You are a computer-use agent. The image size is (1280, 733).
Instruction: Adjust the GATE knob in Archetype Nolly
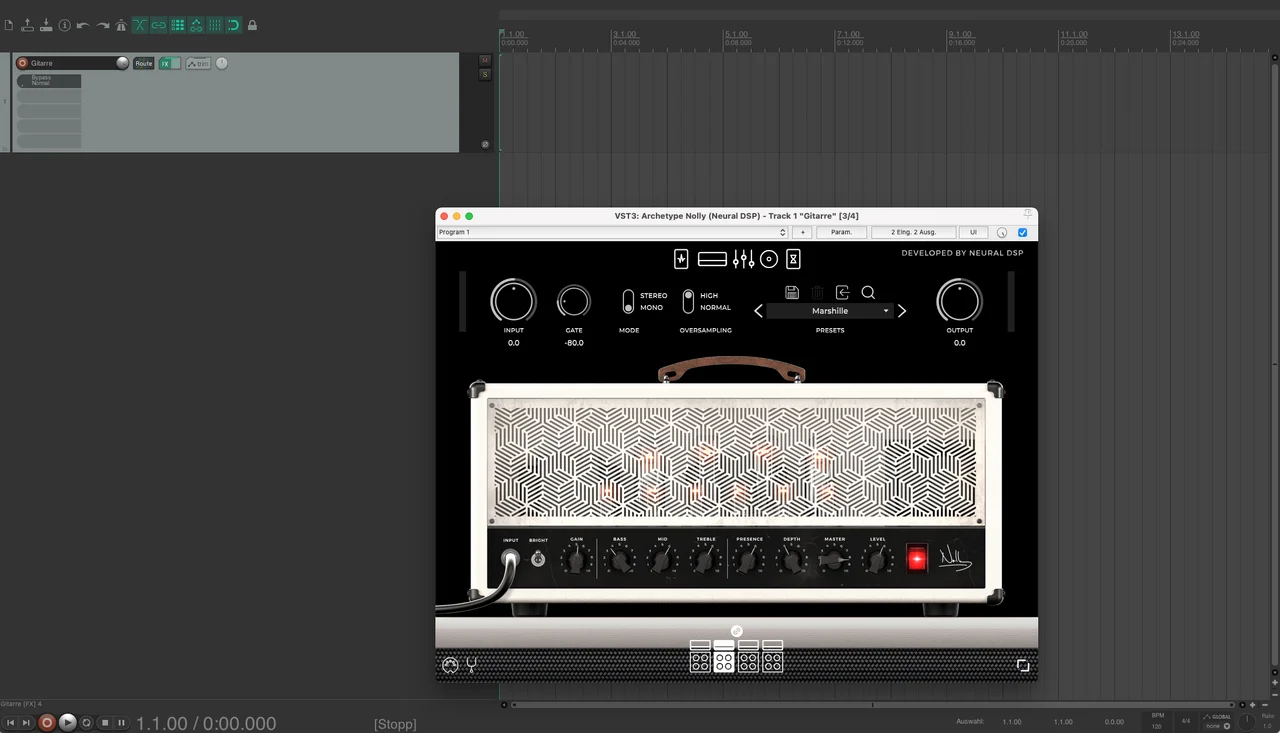coord(574,301)
